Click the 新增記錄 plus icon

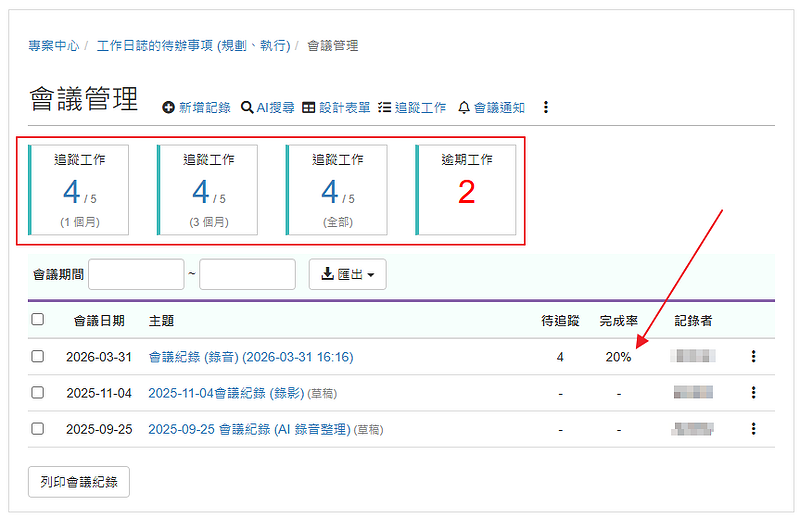pos(169,108)
